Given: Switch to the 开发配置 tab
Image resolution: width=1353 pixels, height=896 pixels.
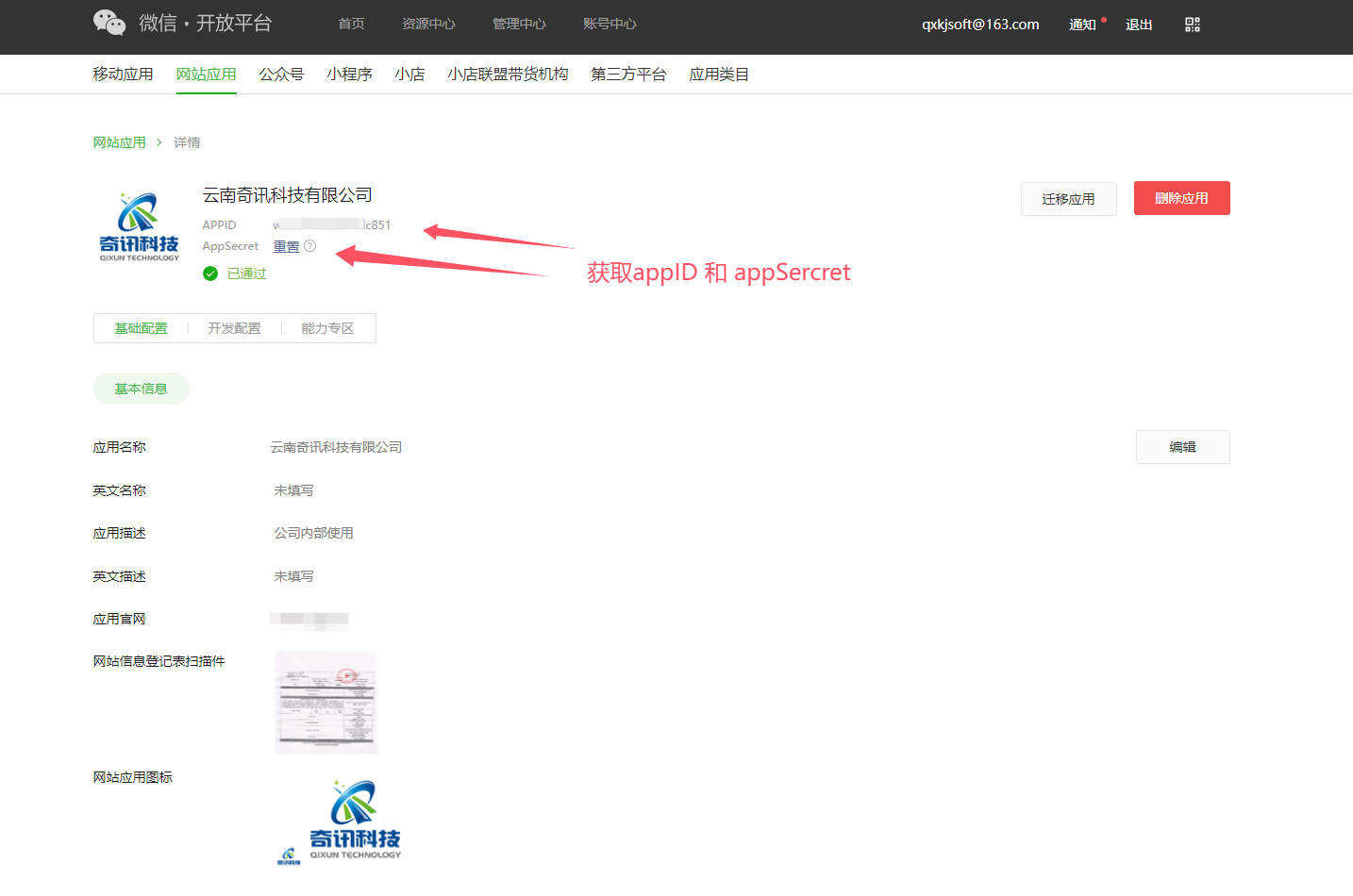Looking at the screenshot, I should coord(234,328).
